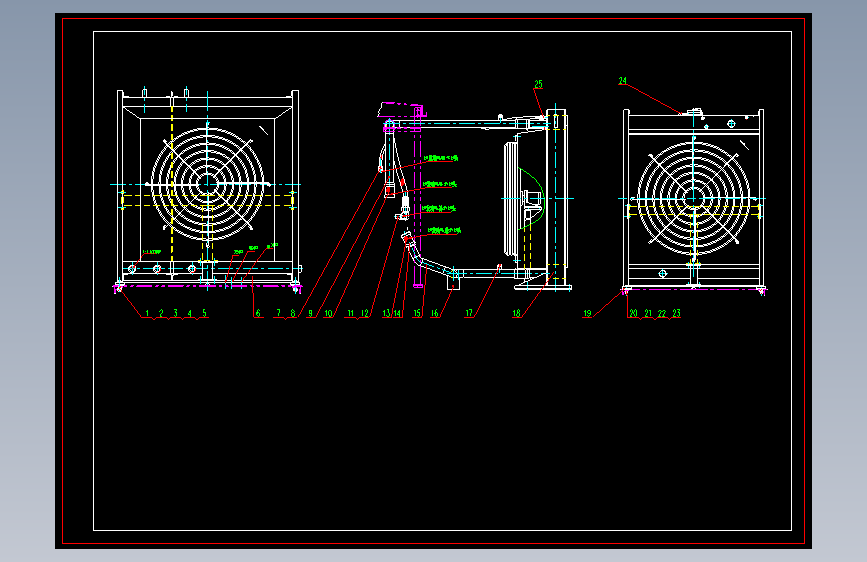The height and width of the screenshot is (562, 867).
Task: Select part callout number 3
Action: [x=176, y=313]
